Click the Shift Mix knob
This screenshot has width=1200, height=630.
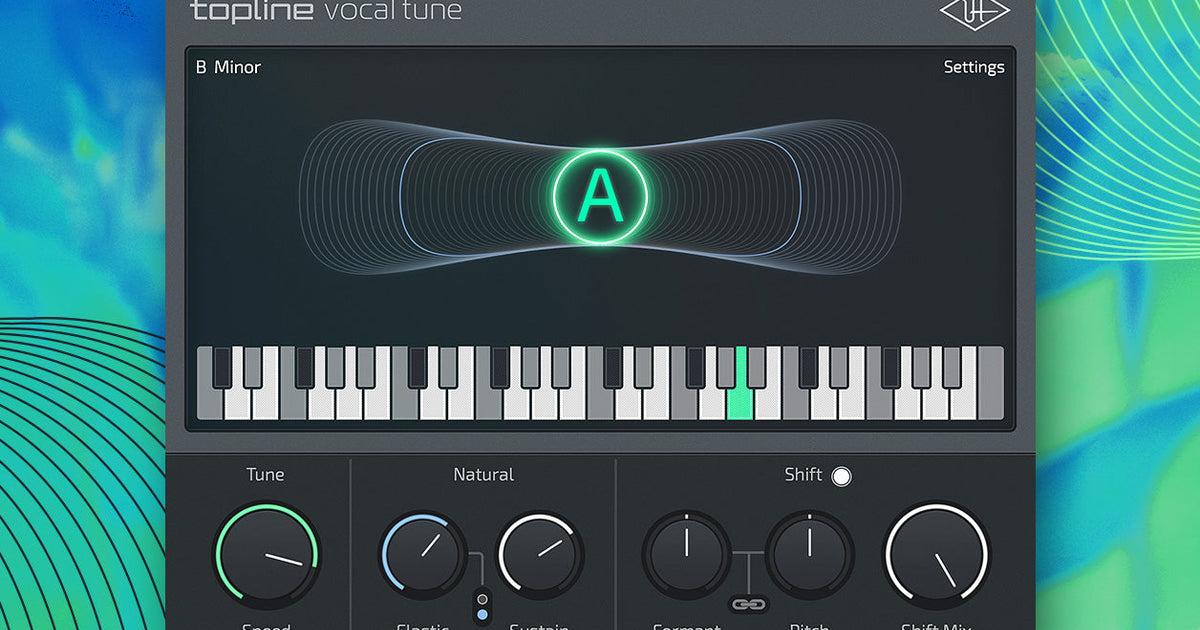pyautogui.click(x=937, y=554)
